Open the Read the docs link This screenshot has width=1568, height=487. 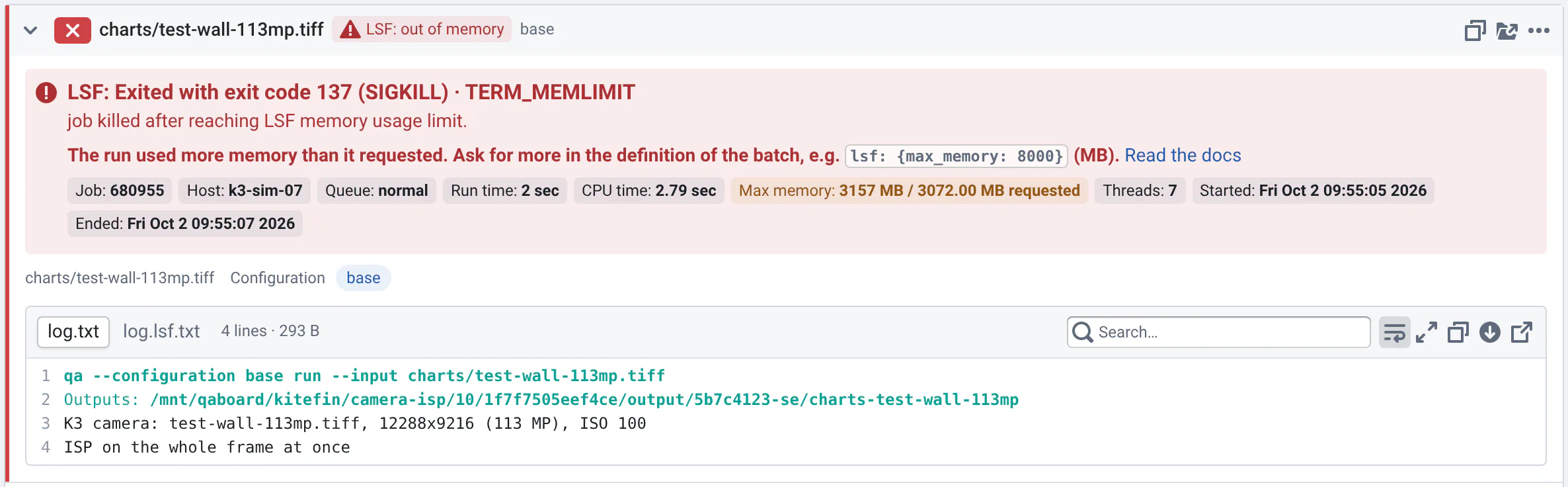point(1183,155)
